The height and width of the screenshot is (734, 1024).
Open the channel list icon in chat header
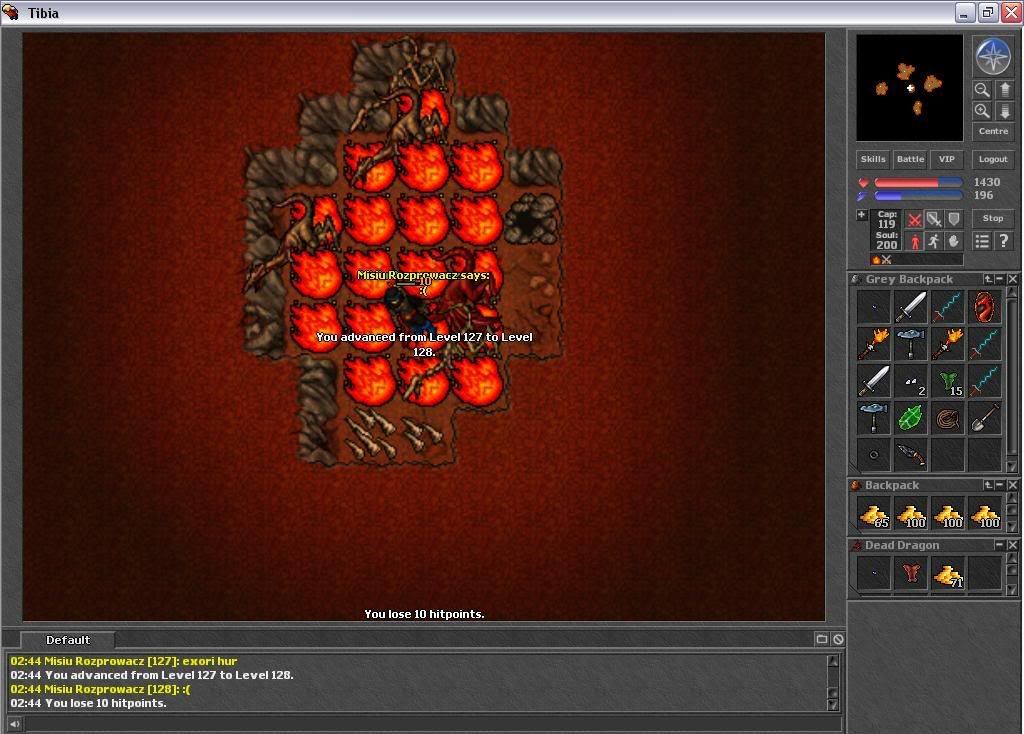[822, 639]
